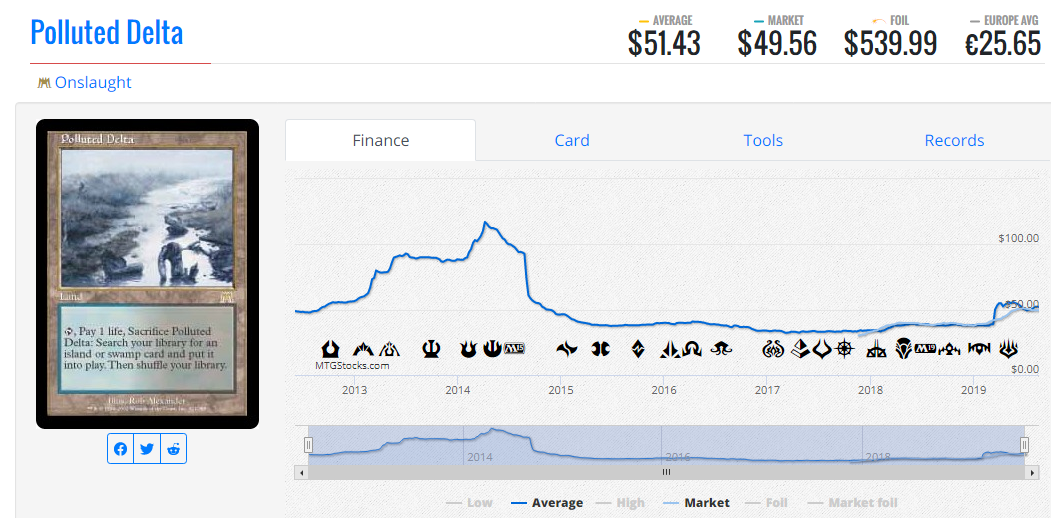Click the Oath of the Gatewatch symbol

[x=672, y=348]
